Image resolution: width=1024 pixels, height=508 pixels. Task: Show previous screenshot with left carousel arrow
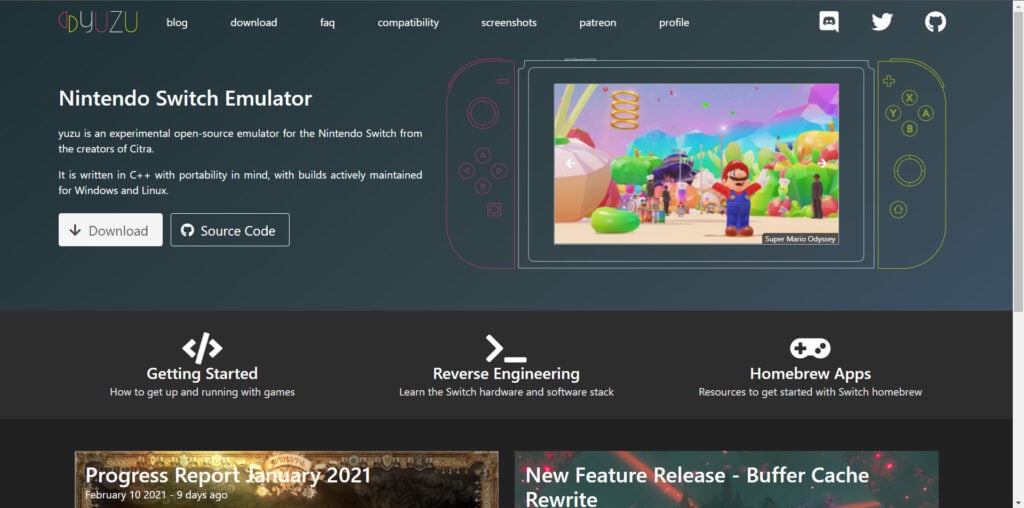tap(569, 163)
